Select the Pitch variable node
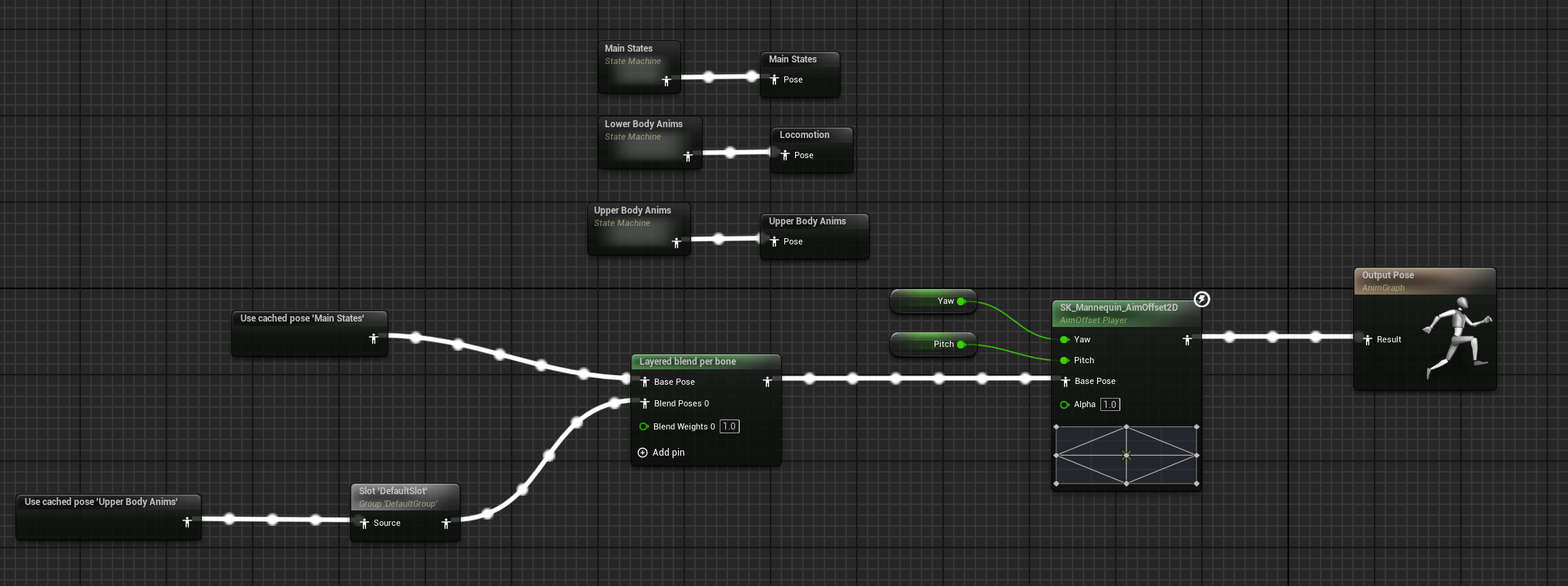Screen dimensions: 1568x586 (932, 344)
